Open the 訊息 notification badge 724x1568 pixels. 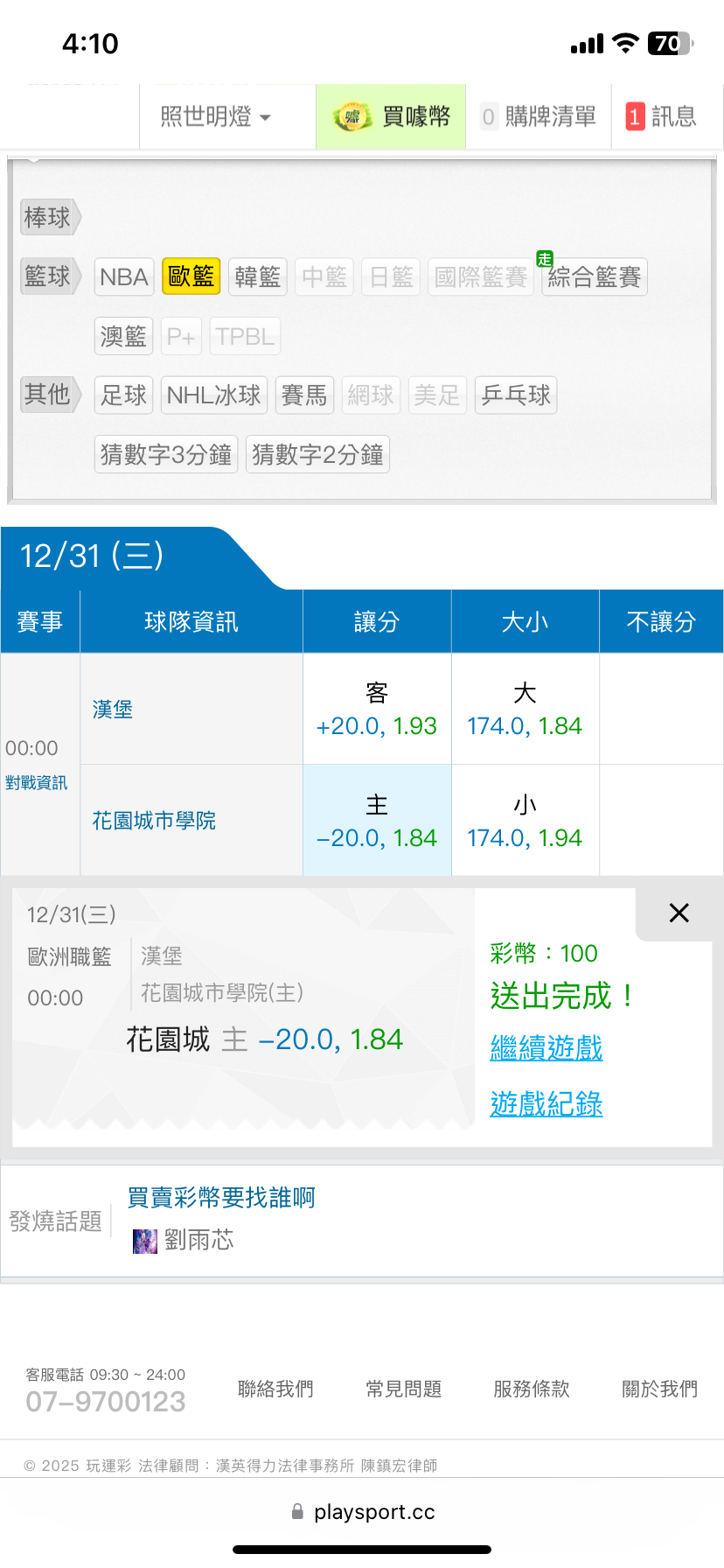(x=635, y=116)
